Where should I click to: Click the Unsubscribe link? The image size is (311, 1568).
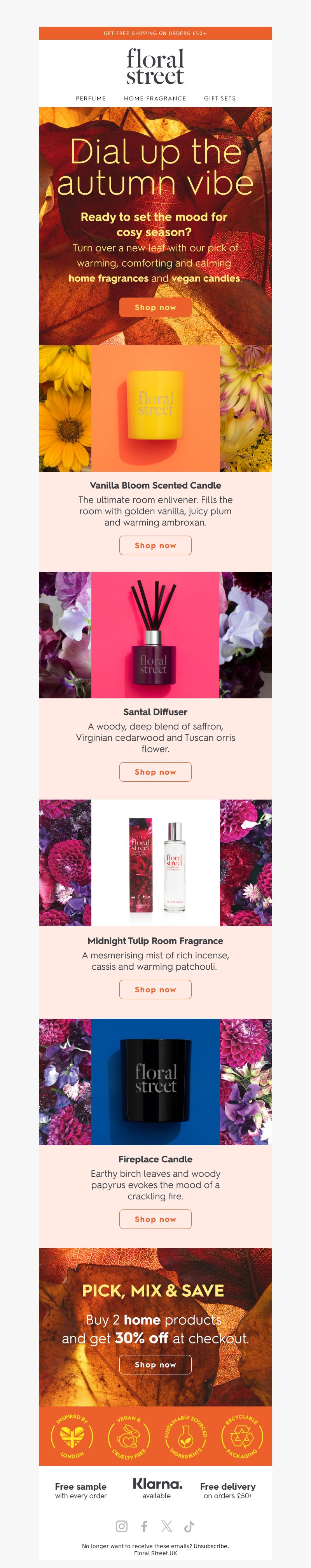pos(211,1546)
